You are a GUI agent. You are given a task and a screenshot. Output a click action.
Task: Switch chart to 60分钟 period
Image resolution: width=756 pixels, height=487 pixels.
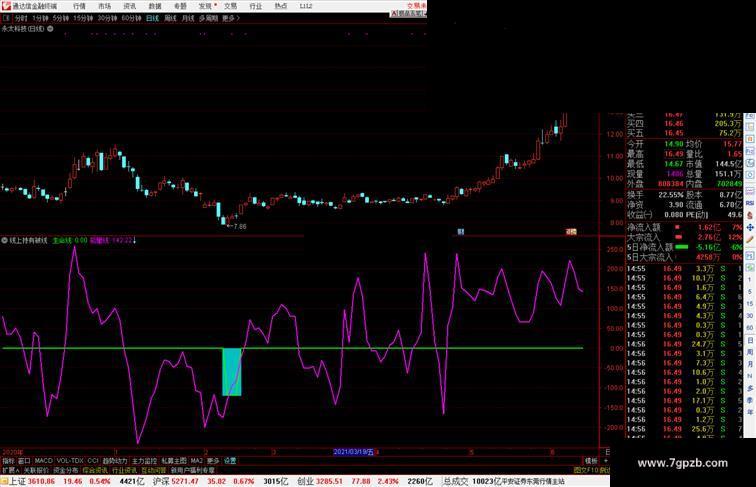click(x=131, y=18)
